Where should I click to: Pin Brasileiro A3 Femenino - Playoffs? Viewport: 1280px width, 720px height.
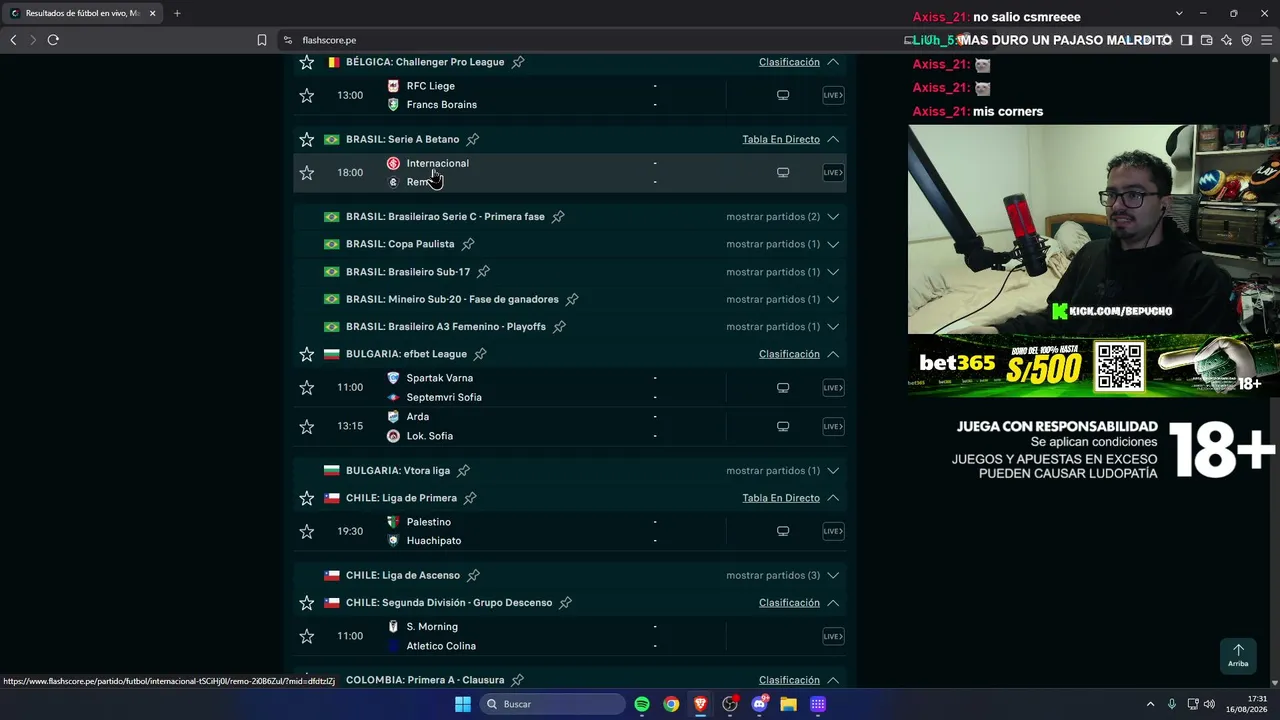pos(560,327)
